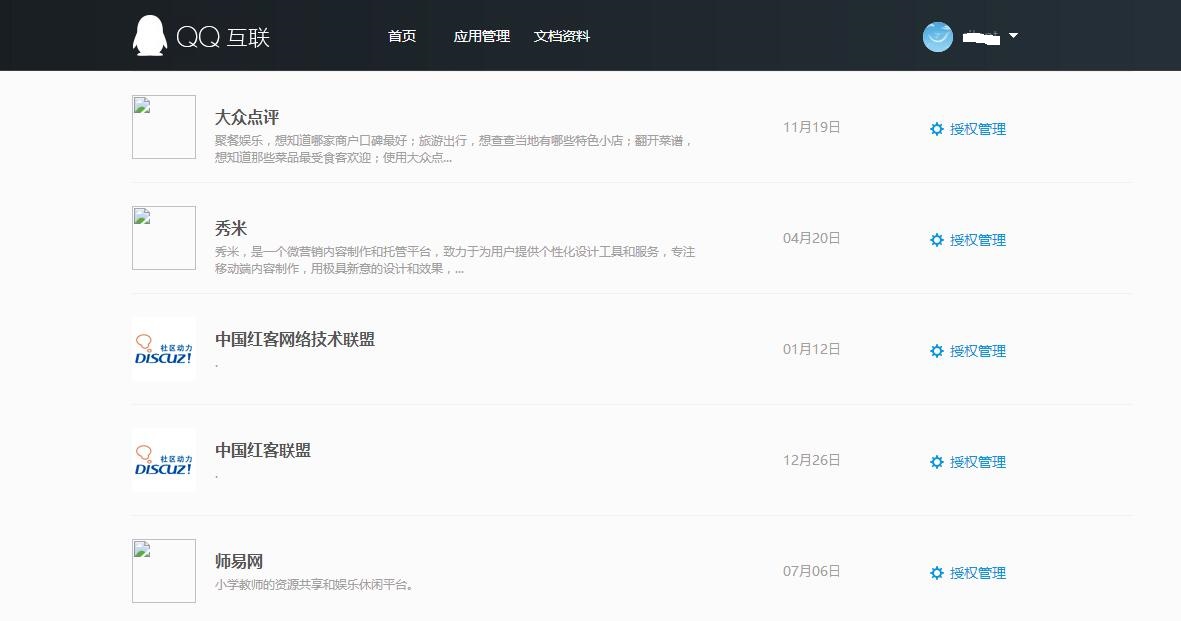Select the 师易网 app thumbnail placeholder
Viewport: 1181px width, 621px height.
(x=163, y=571)
